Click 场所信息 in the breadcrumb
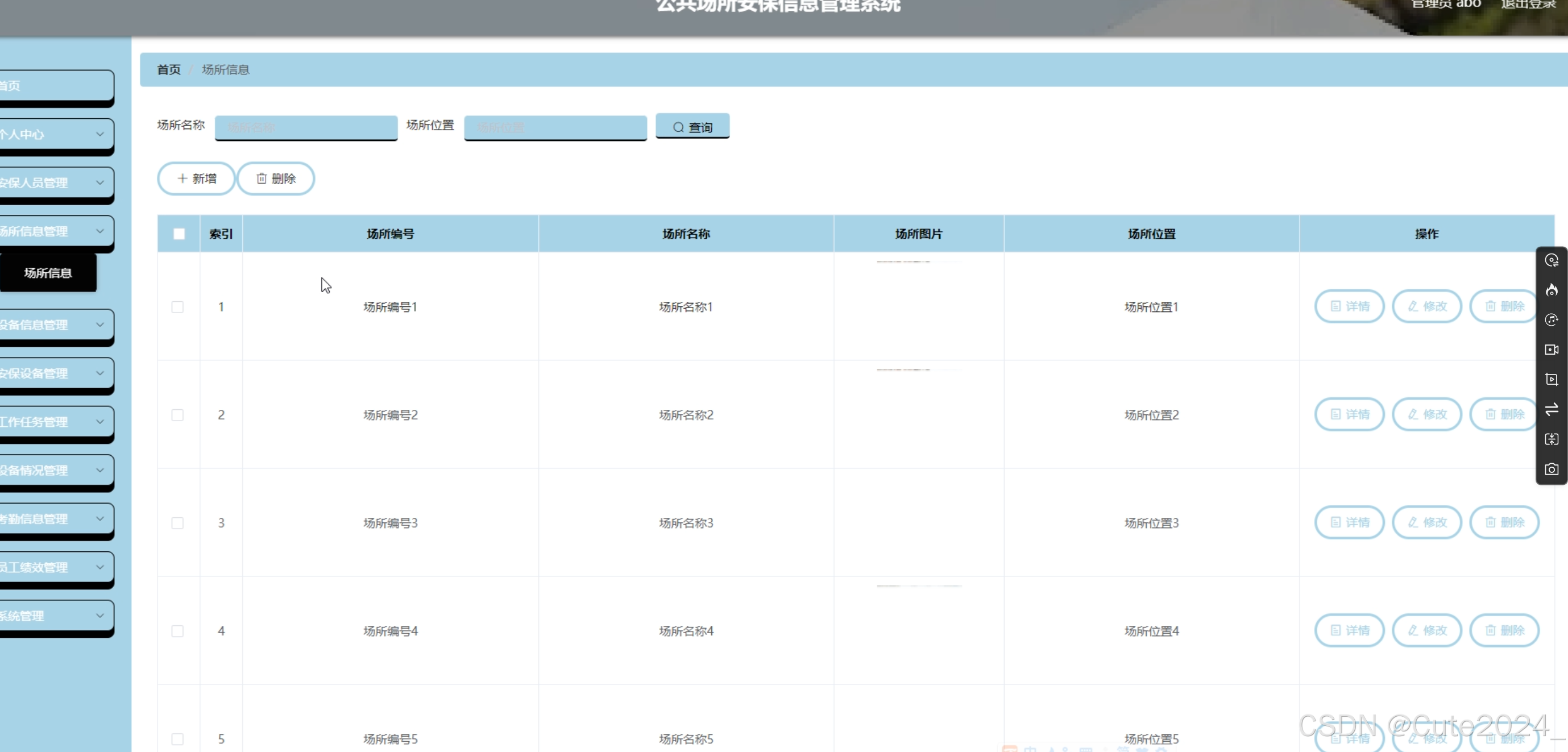The image size is (1568, 752). coord(225,69)
